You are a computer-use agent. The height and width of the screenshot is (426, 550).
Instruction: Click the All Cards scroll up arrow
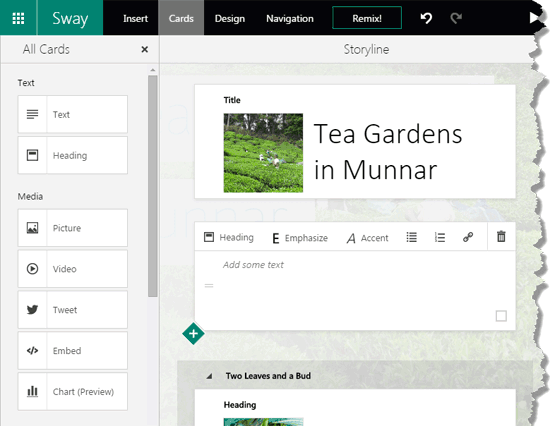pos(153,70)
